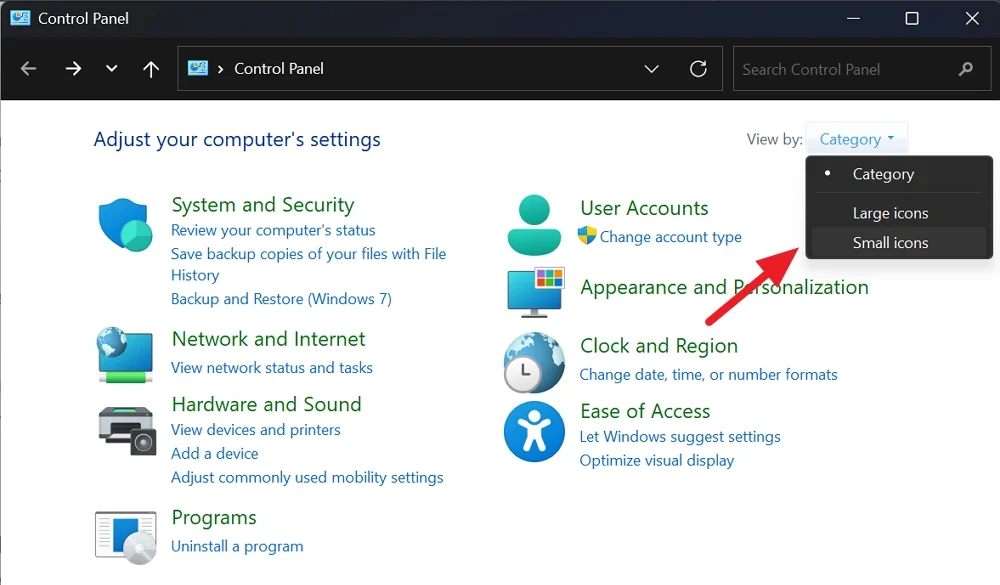Image resolution: width=1000 pixels, height=585 pixels.
Task: Click the refresh button in address bar
Action: pyautogui.click(x=699, y=69)
